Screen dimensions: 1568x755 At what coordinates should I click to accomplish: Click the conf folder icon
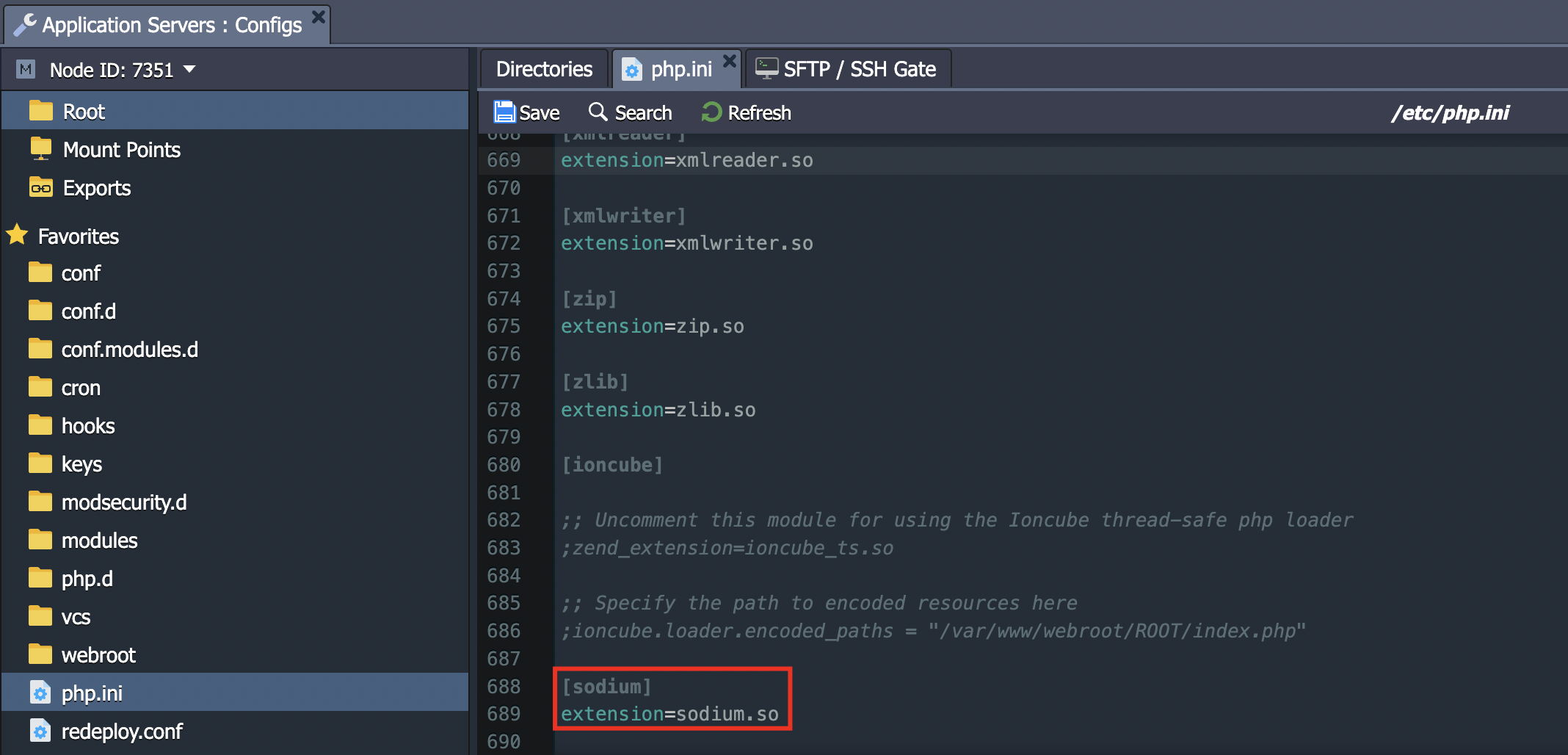coord(40,272)
